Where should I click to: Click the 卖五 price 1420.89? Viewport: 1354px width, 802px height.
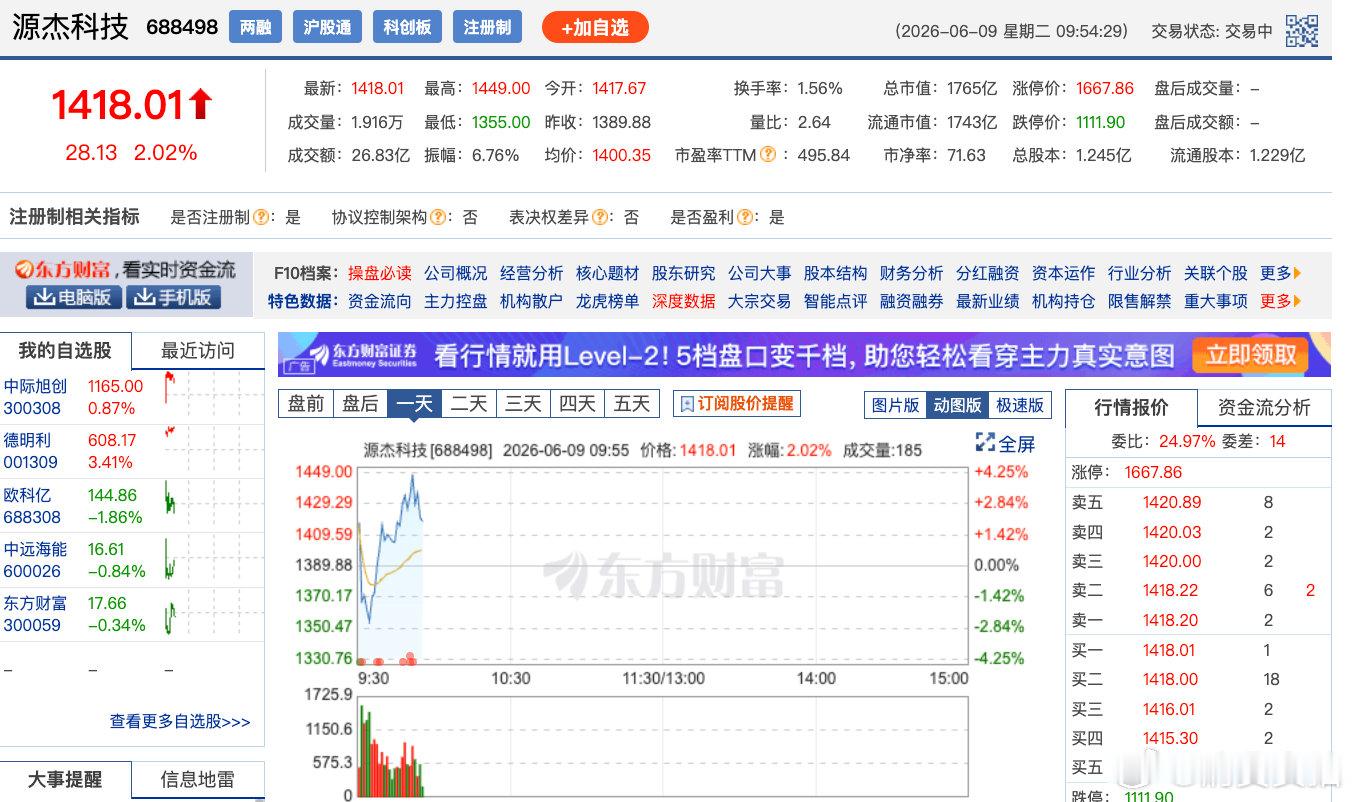[x=1172, y=503]
